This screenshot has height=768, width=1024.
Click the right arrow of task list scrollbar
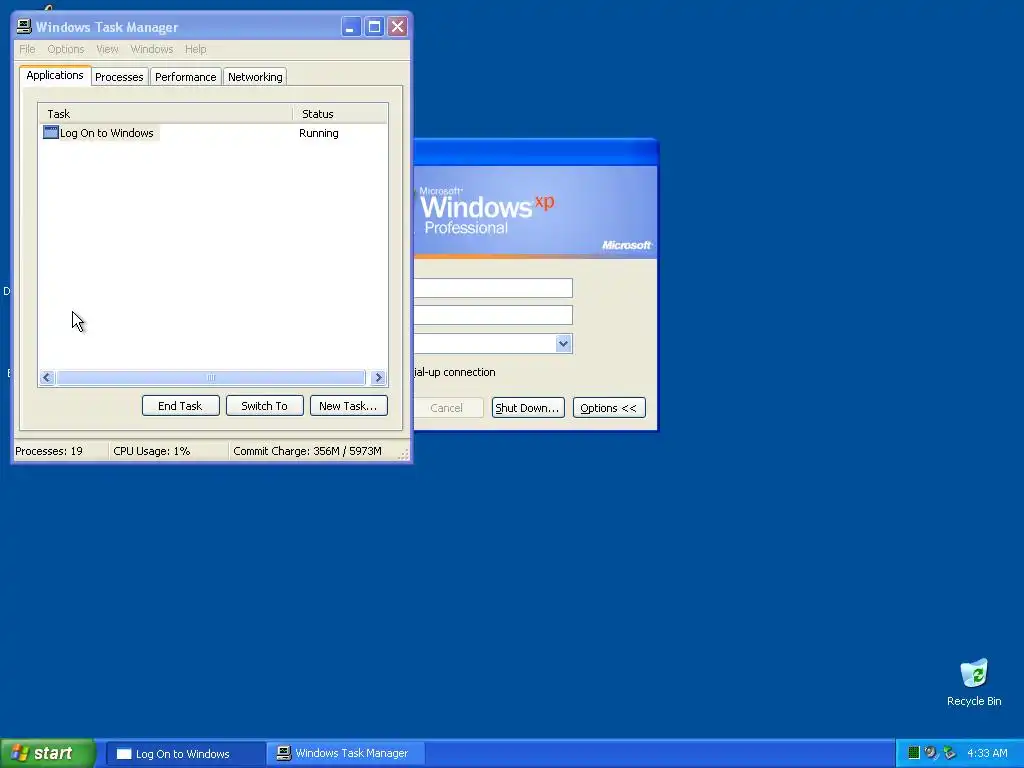(378, 377)
